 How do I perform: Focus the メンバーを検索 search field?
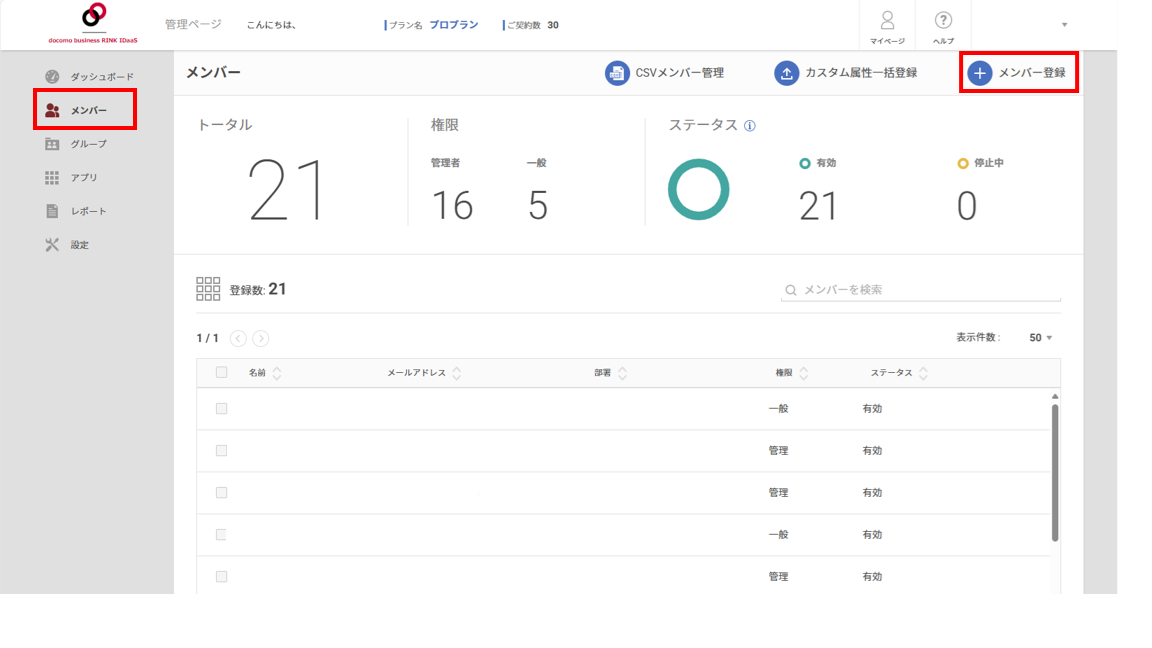(x=921, y=290)
